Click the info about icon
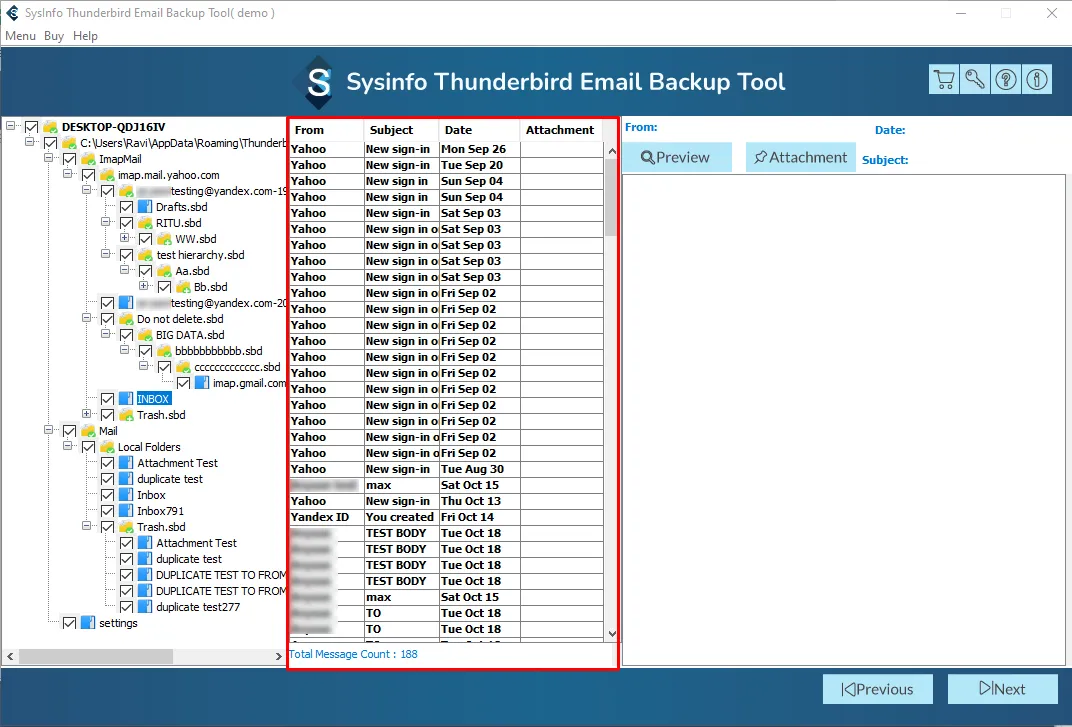This screenshot has height=727, width=1072. (x=1037, y=80)
